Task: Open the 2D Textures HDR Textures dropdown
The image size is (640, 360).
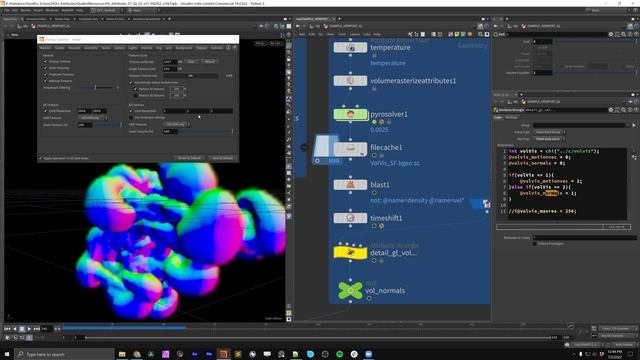Action: tap(92, 118)
